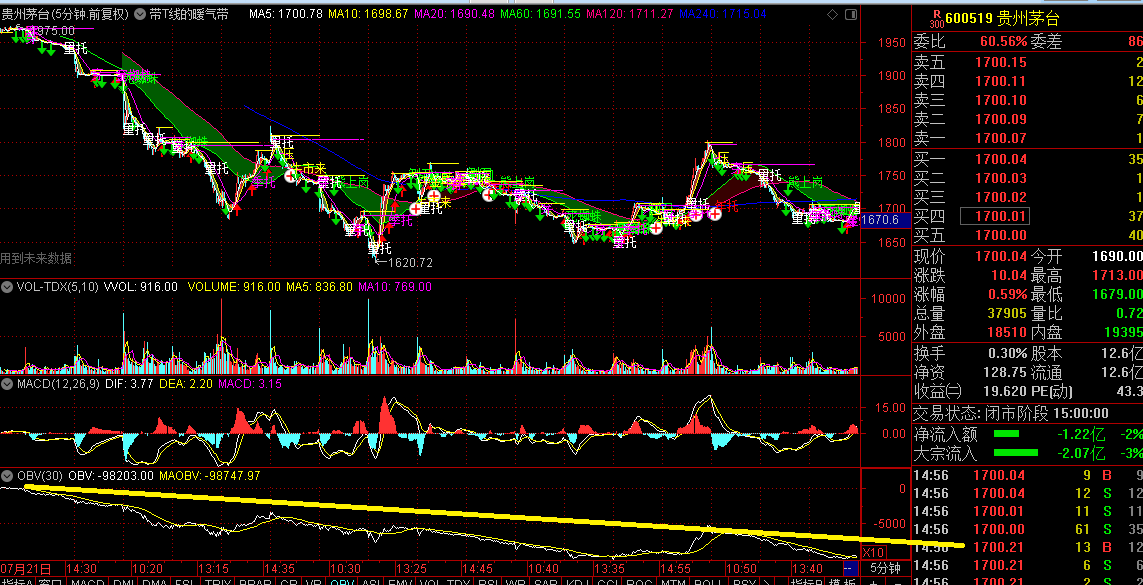Click the 07月21日 date label
The height and width of the screenshot is (585, 1143).
(26, 568)
